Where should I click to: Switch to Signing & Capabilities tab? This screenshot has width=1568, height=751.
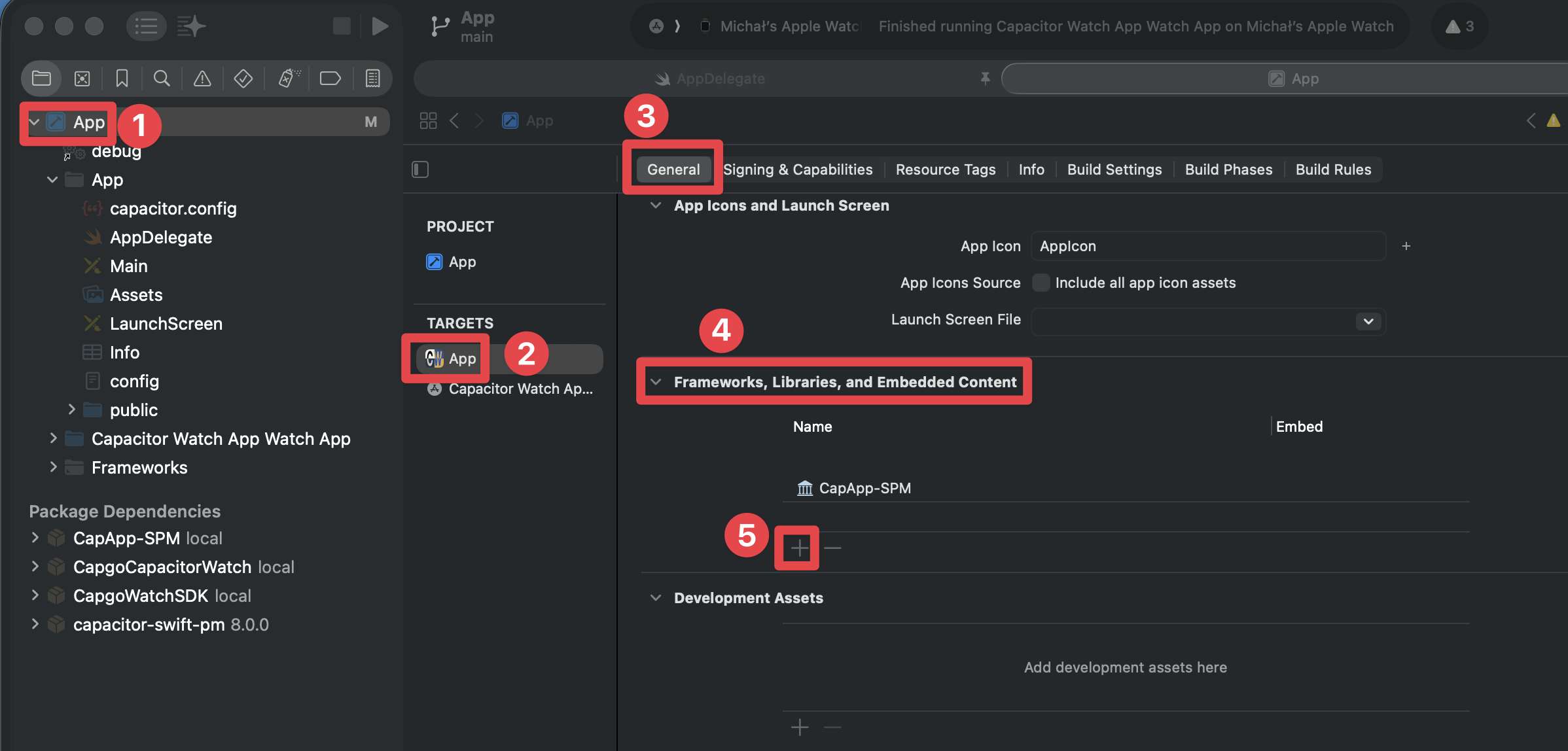798,169
